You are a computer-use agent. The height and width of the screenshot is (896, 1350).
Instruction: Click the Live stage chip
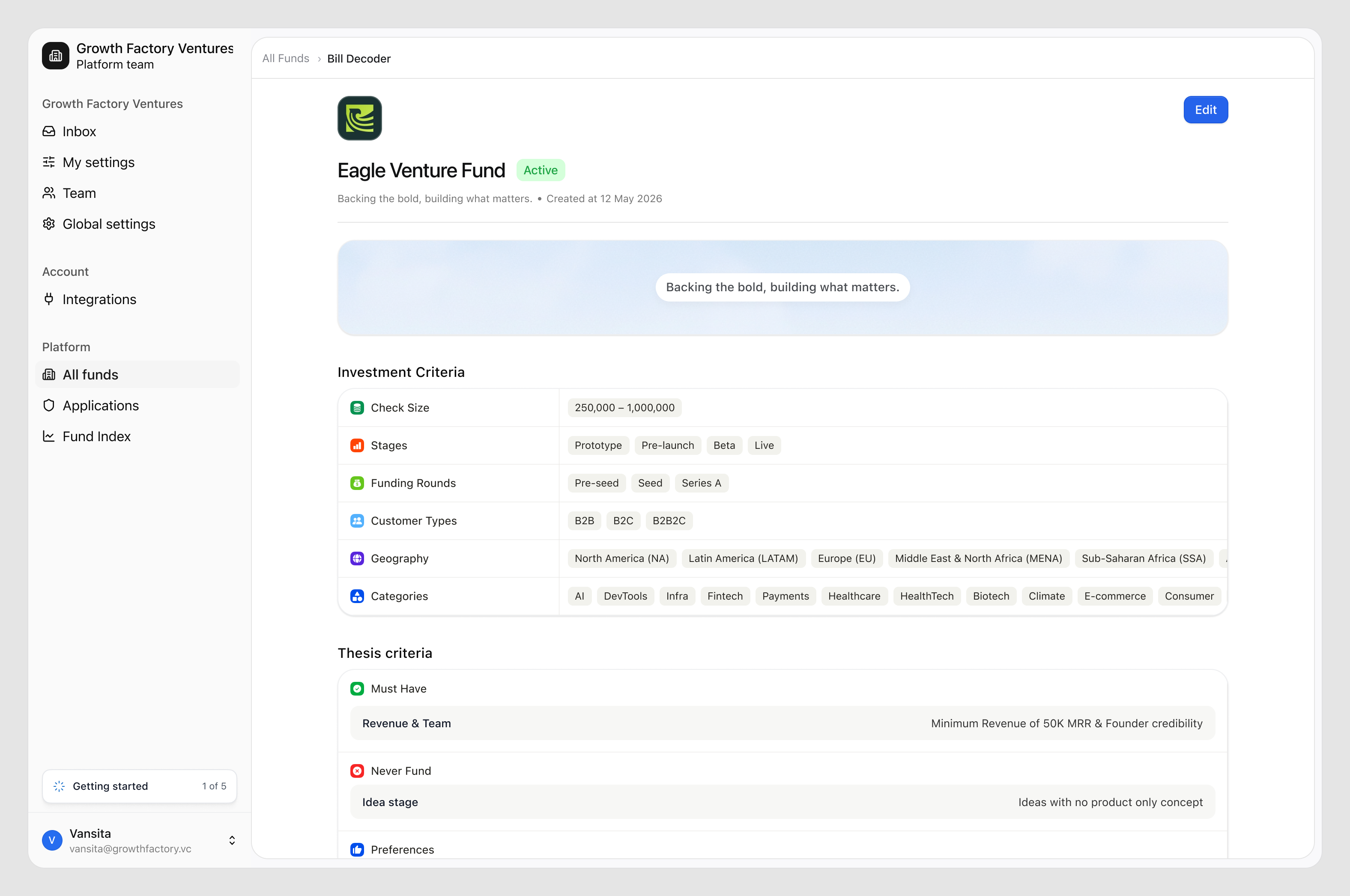(x=764, y=446)
